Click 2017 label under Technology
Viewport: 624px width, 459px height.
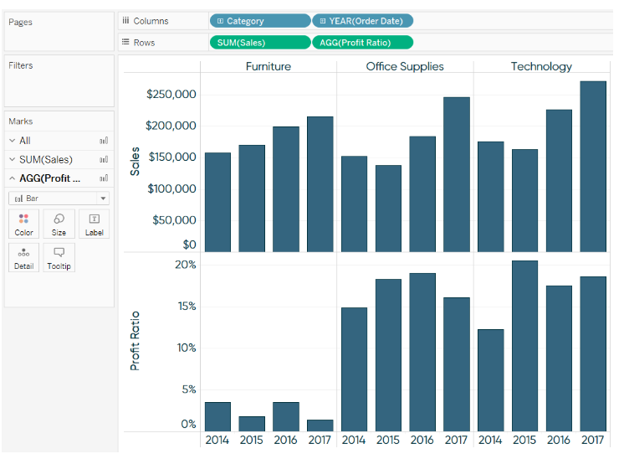click(593, 440)
